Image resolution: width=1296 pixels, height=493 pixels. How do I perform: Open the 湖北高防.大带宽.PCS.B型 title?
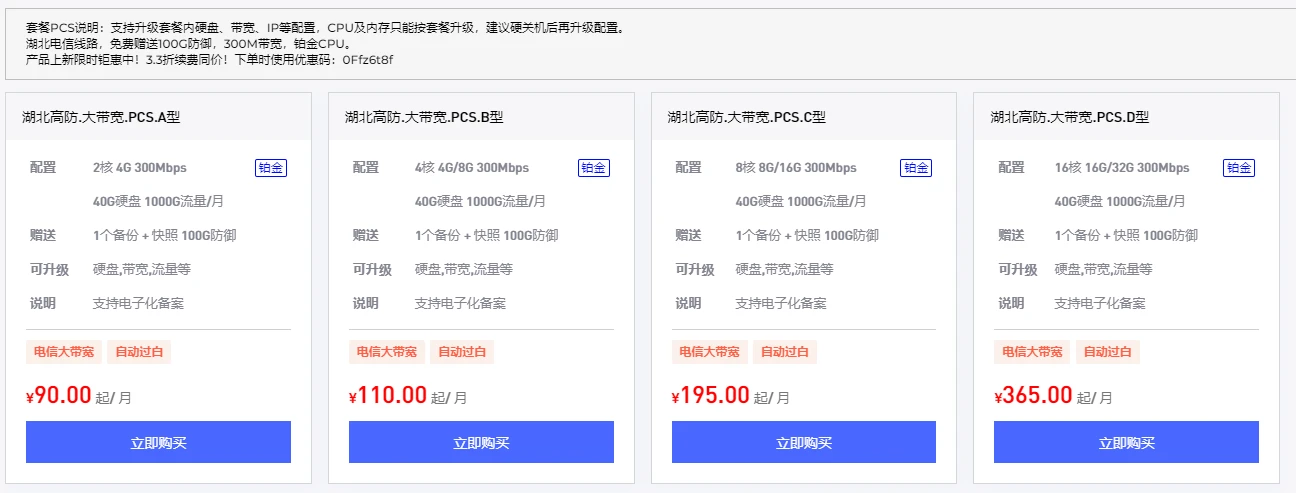coord(424,117)
